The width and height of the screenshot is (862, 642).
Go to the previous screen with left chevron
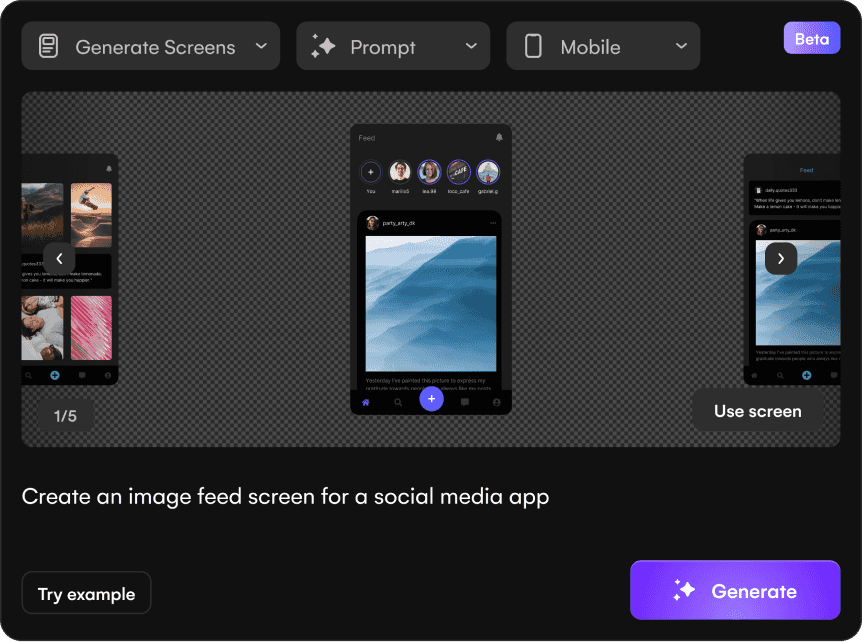coord(59,258)
